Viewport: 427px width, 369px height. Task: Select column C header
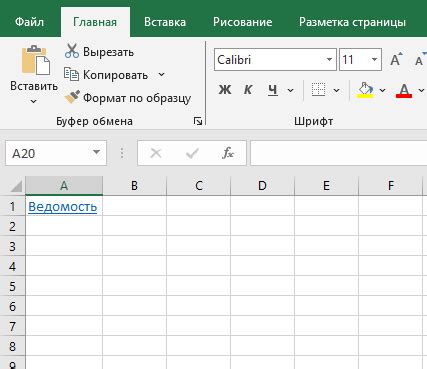[x=199, y=186]
